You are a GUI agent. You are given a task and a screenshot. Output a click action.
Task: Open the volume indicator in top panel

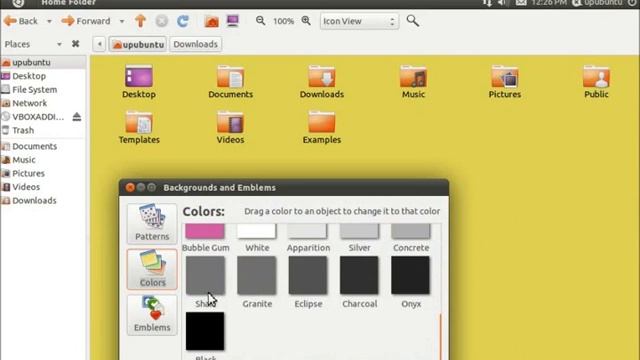(x=502, y=3)
